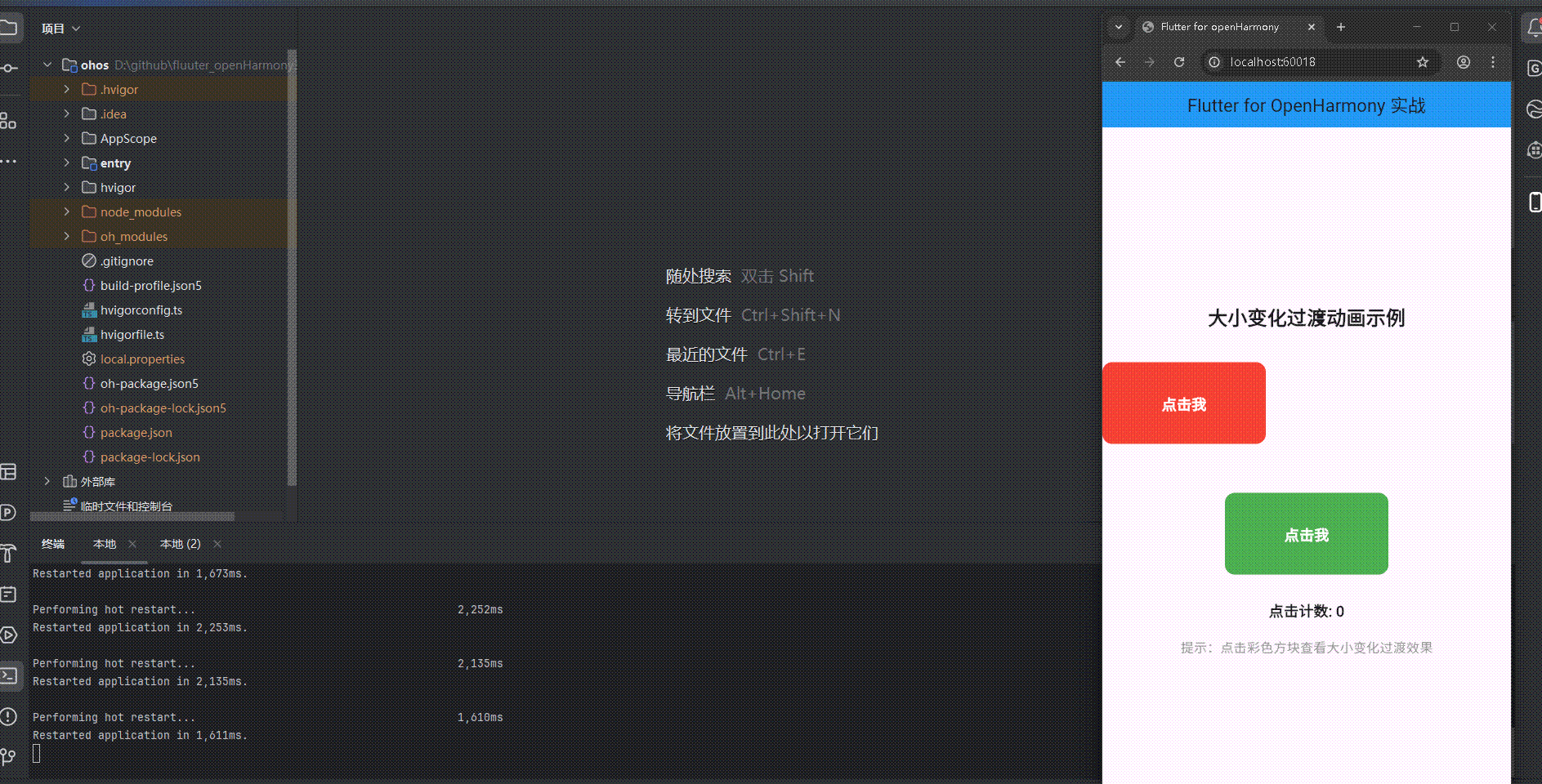The height and width of the screenshot is (784, 1542).
Task: Open the Git branch tool window icon
Action: point(8,757)
